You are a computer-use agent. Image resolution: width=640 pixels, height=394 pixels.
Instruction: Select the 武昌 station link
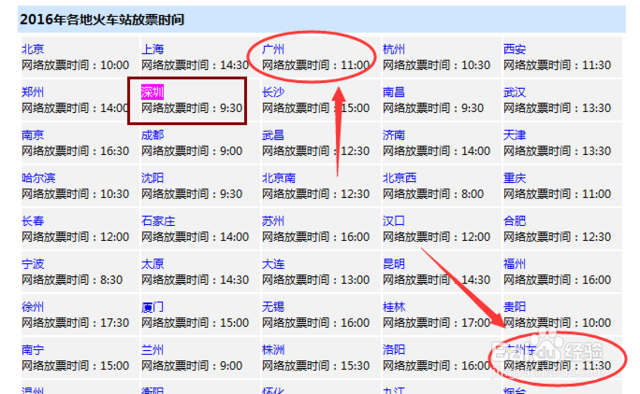[x=273, y=135]
